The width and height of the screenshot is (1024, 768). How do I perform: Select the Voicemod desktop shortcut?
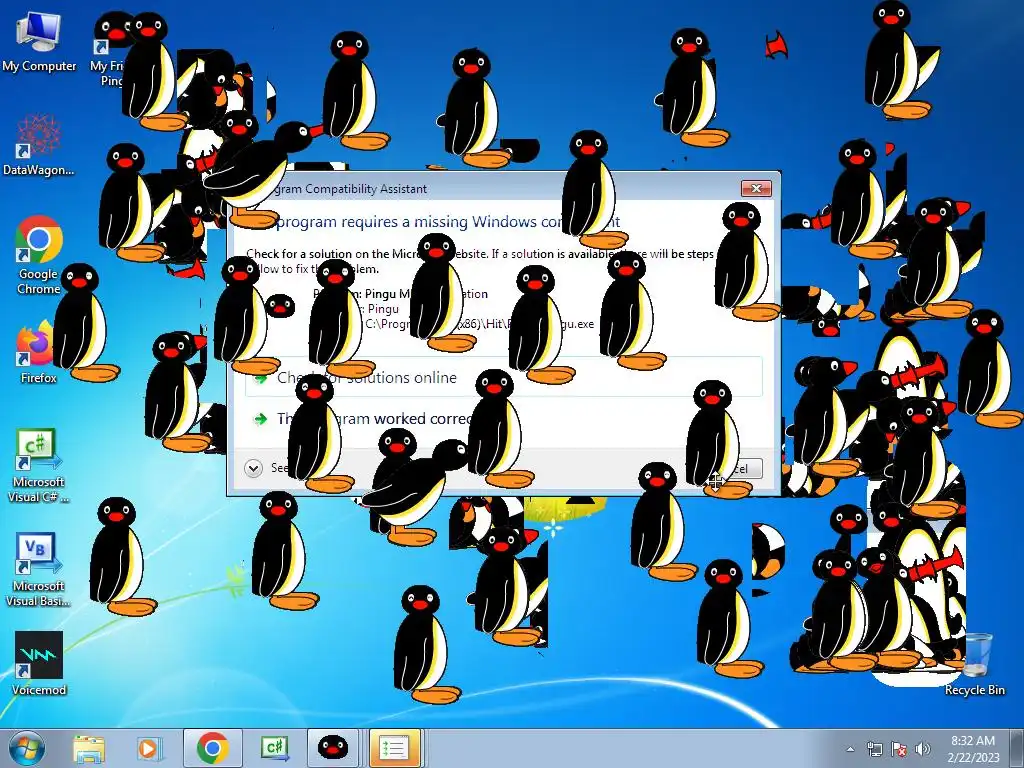click(39, 663)
